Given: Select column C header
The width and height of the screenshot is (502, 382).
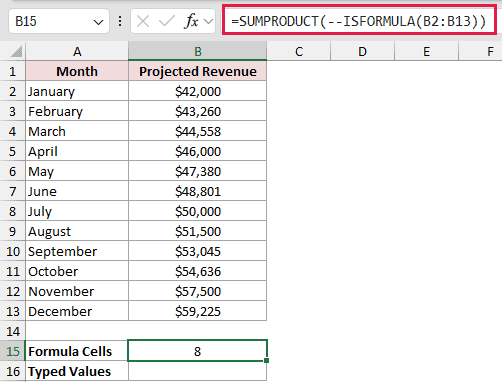Looking at the screenshot, I should tap(299, 52).
